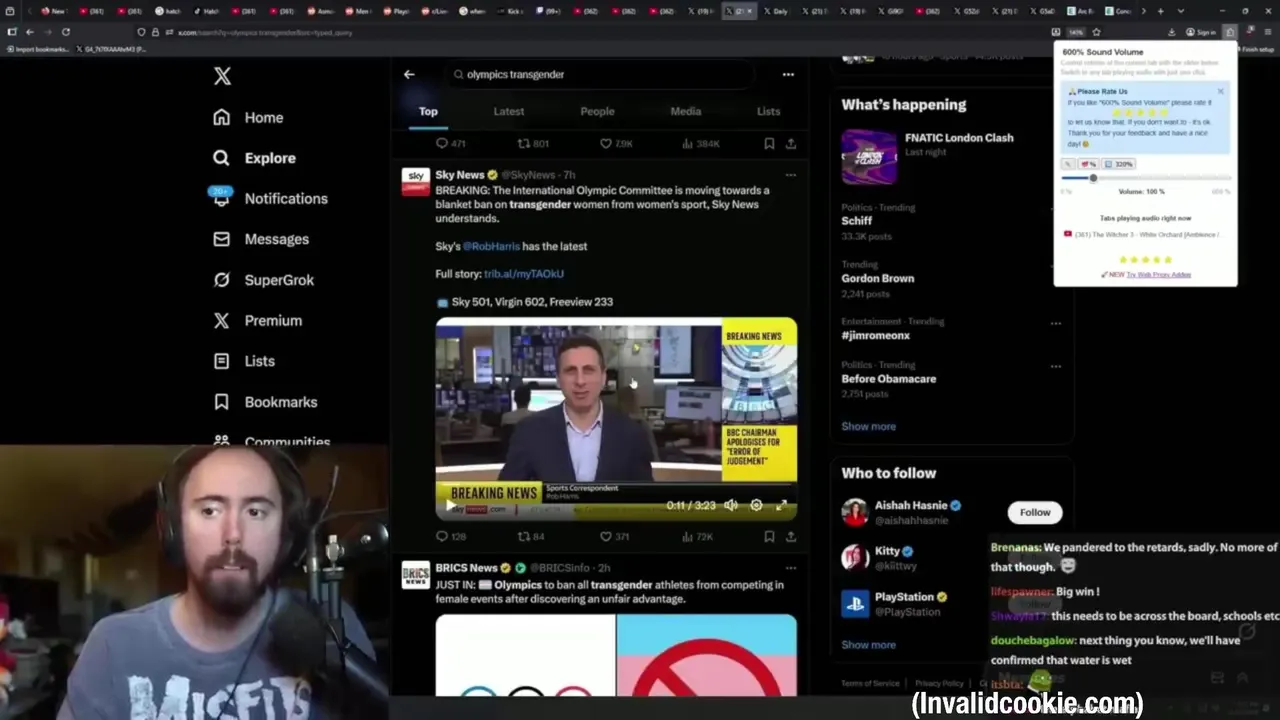Follow Aishah Hasnie

(1035, 512)
